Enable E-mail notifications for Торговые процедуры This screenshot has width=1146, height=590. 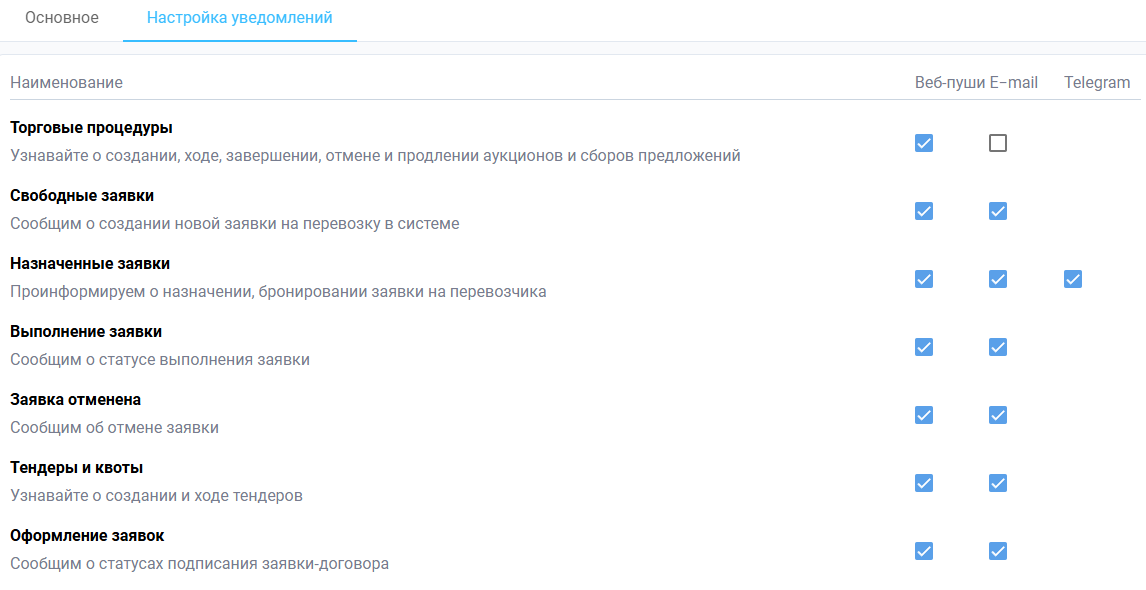coord(997,143)
